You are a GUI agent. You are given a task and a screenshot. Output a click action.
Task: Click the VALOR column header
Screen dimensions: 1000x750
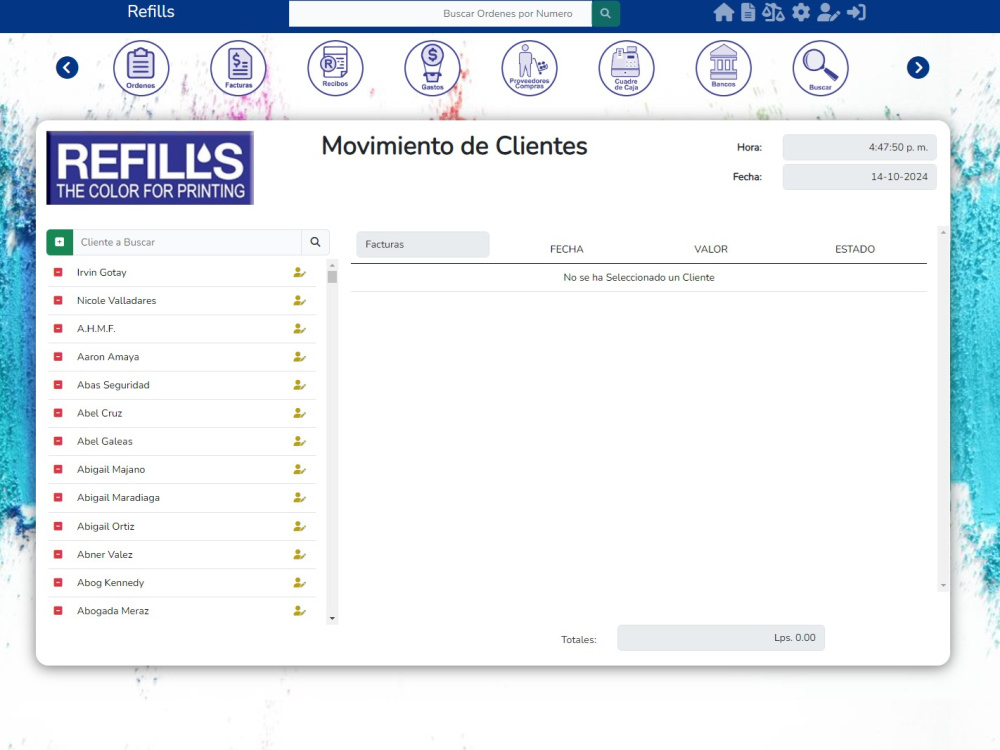[x=710, y=249]
